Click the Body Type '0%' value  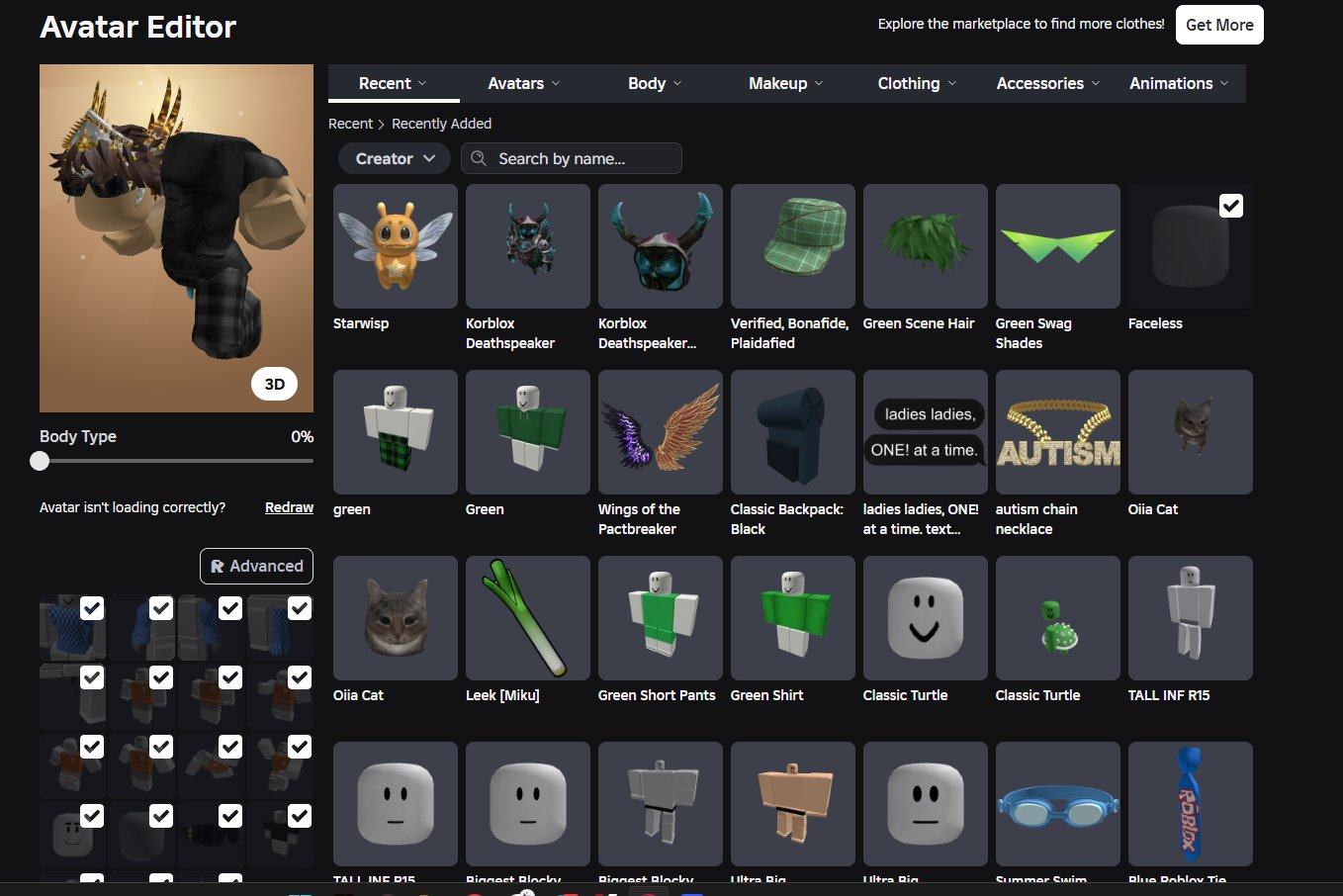302,436
